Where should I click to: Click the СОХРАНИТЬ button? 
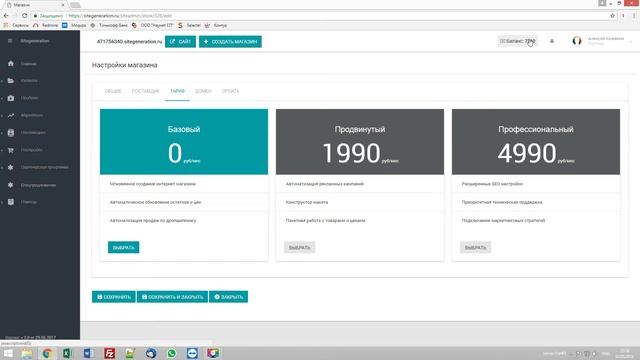tap(114, 297)
